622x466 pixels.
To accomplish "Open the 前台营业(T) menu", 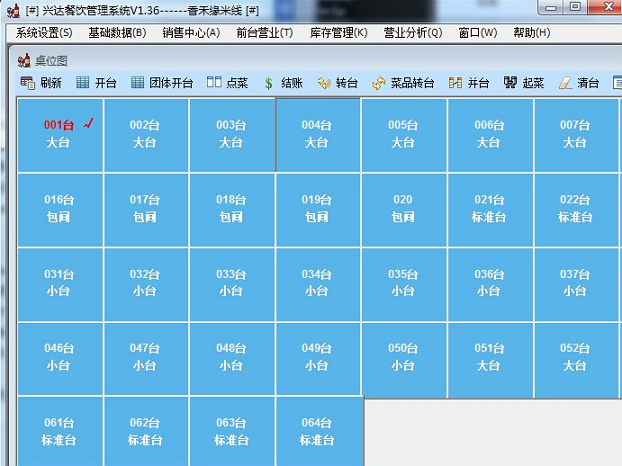I will [265, 33].
